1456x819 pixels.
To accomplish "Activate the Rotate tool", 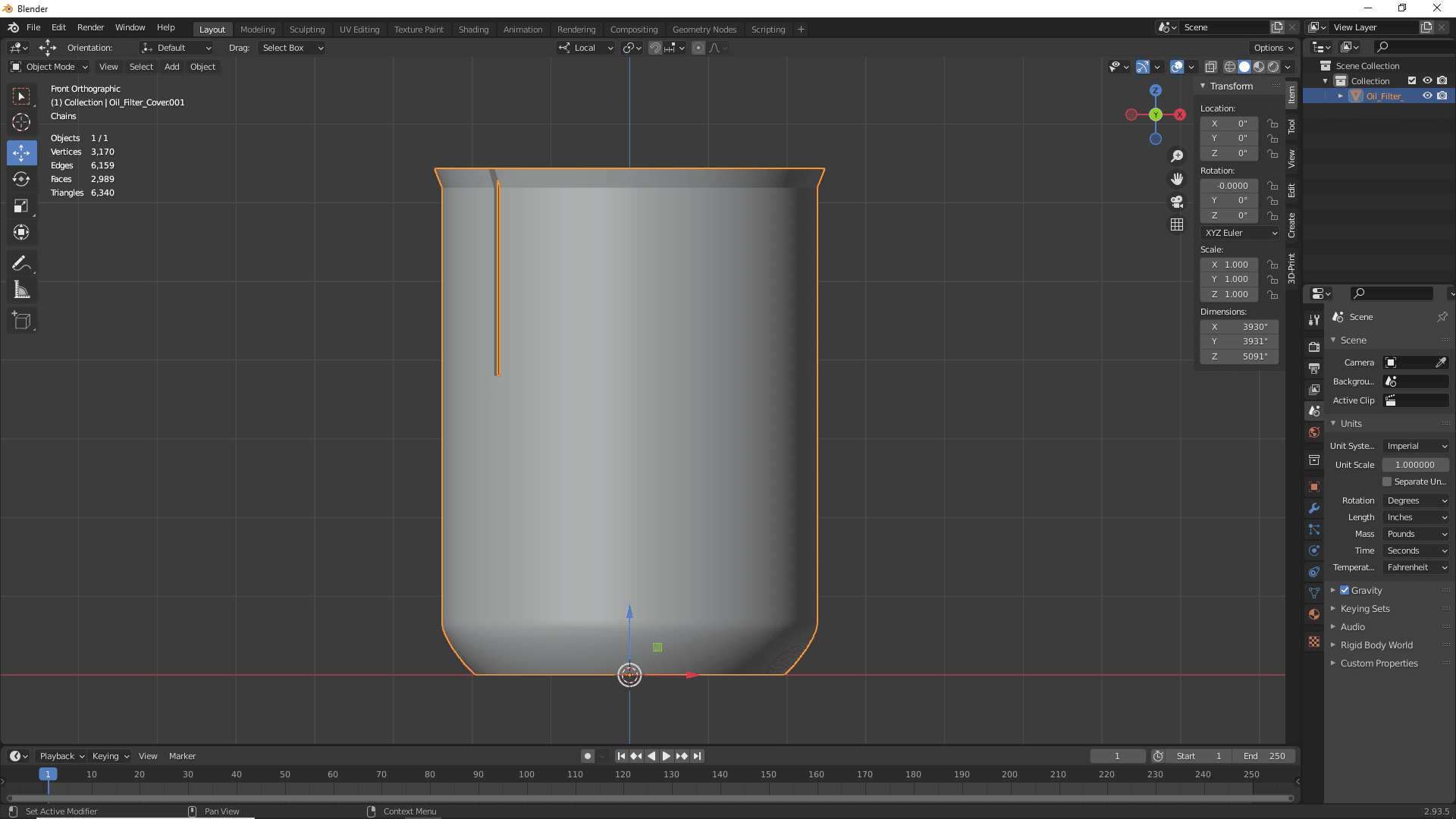I will coord(21,179).
